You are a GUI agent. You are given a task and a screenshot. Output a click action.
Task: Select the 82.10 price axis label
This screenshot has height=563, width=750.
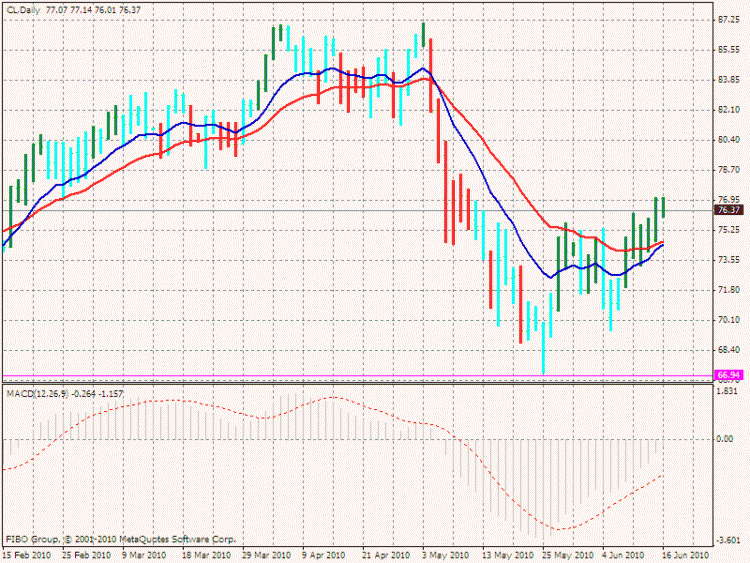click(728, 110)
